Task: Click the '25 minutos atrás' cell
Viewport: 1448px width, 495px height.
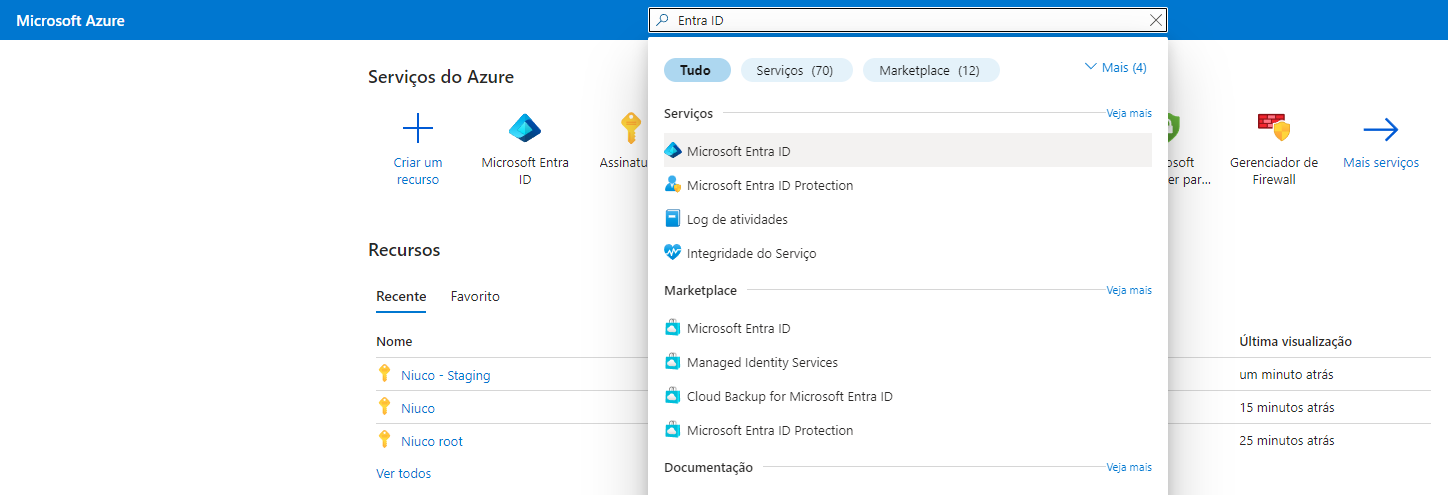Action: point(1287,441)
